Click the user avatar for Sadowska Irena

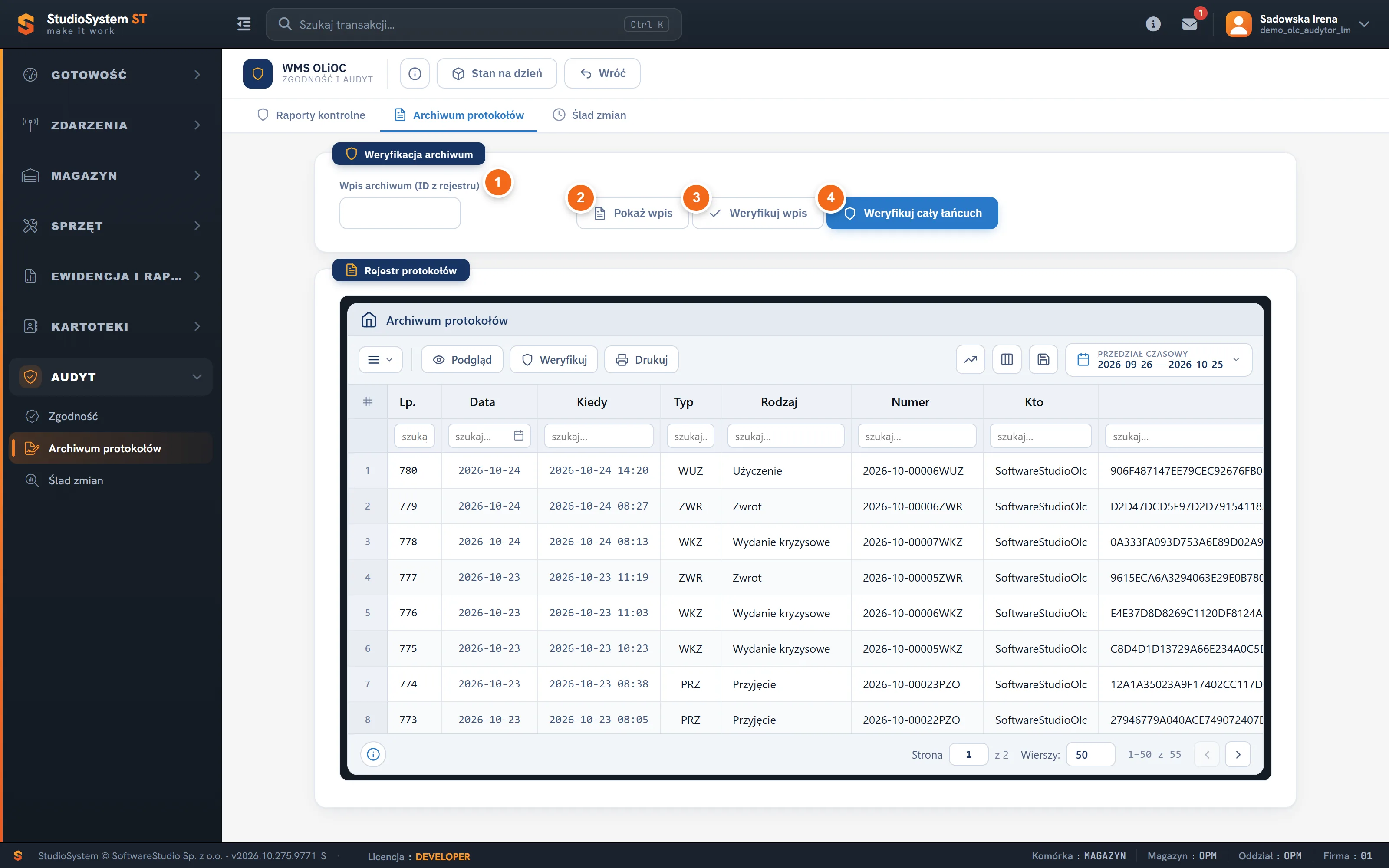tap(1238, 24)
